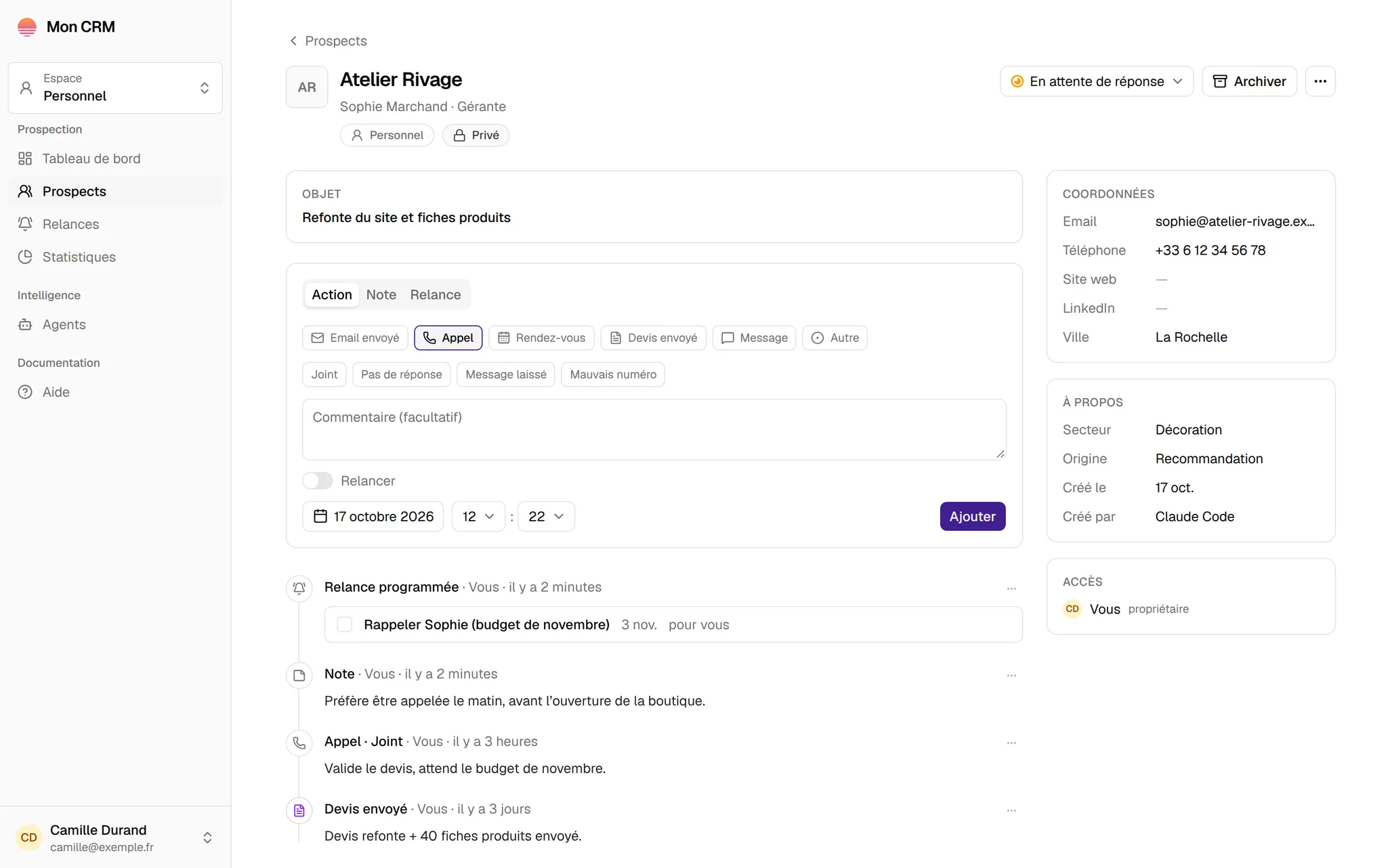
Task: Open Statistiques pie chart icon
Action: coord(25,257)
